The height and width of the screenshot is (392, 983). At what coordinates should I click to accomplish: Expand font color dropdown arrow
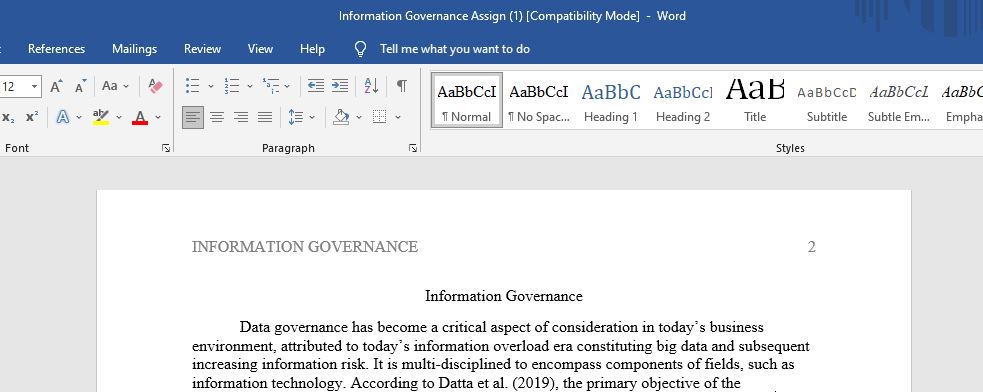coord(157,117)
